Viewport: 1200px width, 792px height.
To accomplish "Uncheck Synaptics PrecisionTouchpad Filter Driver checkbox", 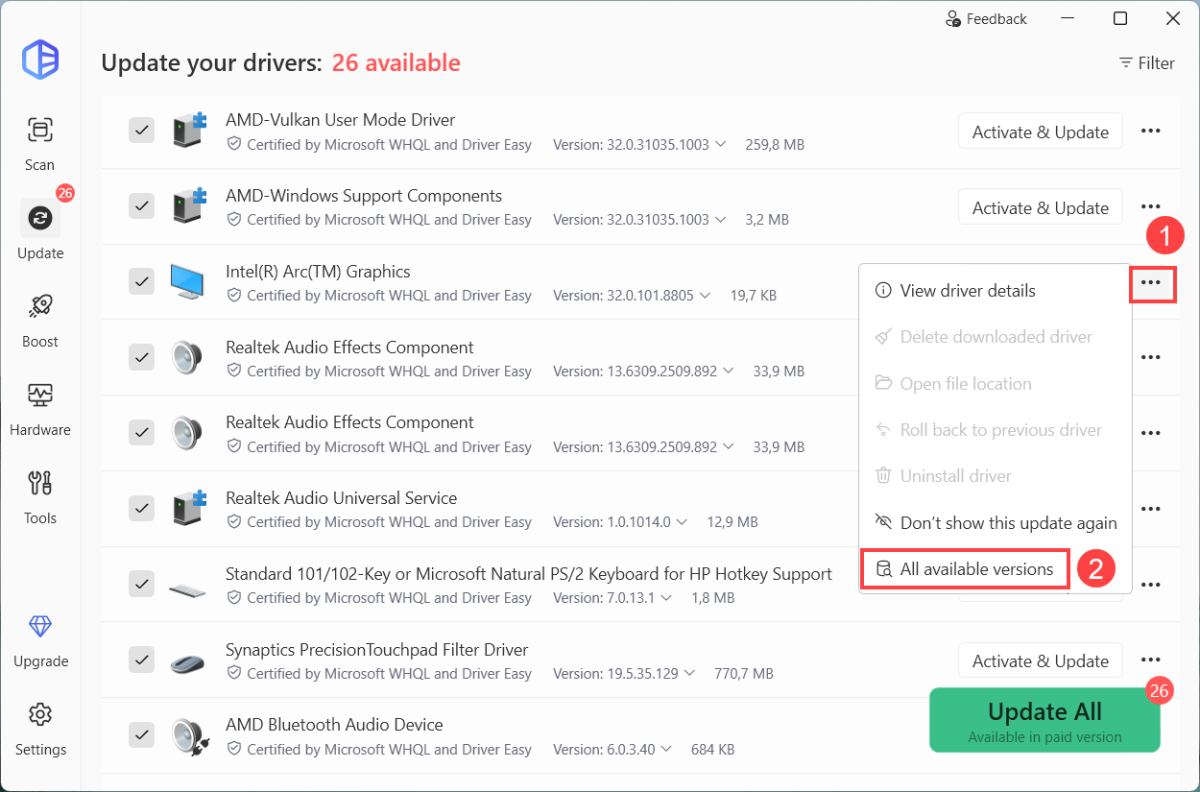I will [142, 660].
